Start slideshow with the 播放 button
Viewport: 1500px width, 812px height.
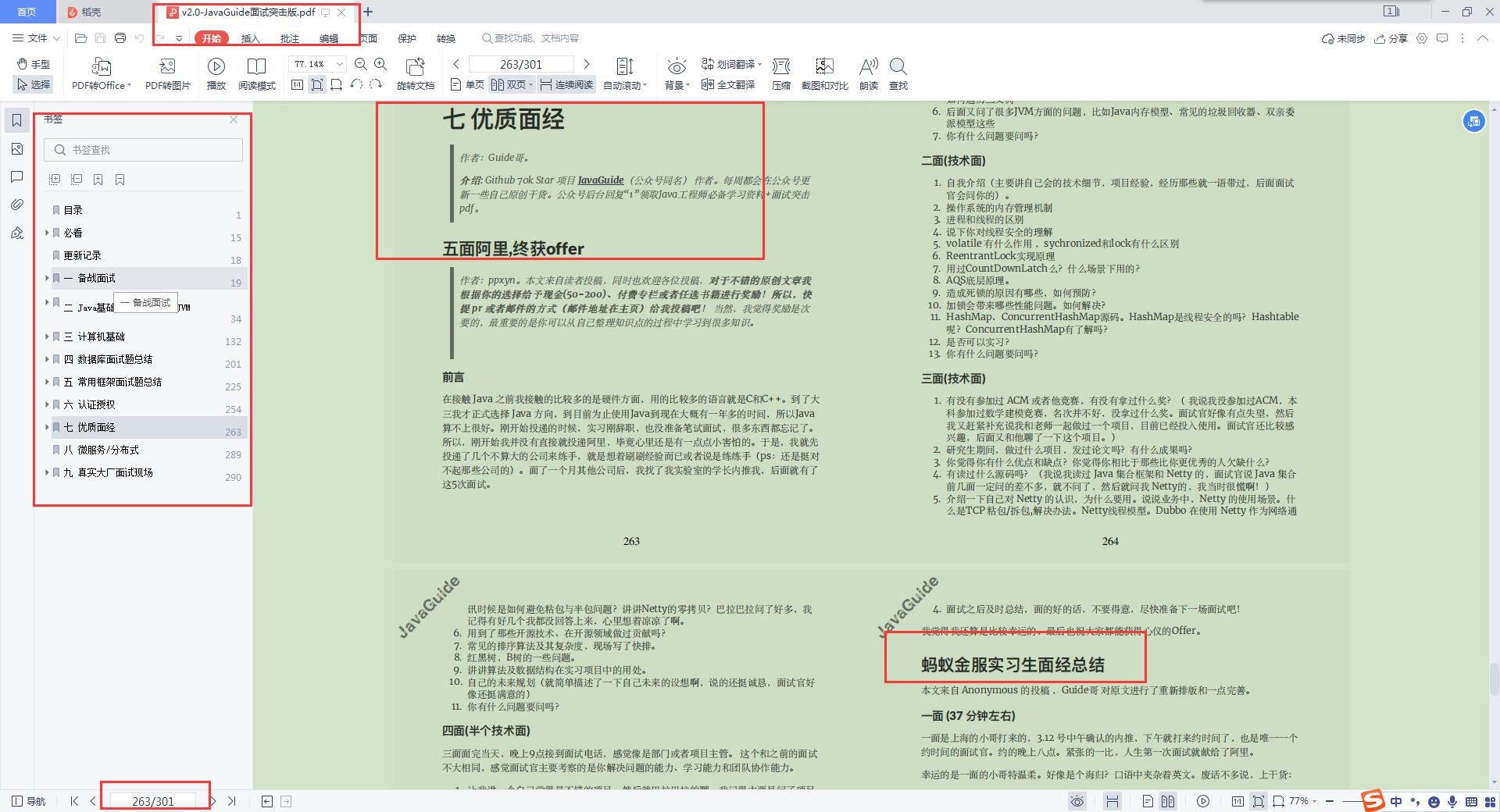[x=216, y=74]
